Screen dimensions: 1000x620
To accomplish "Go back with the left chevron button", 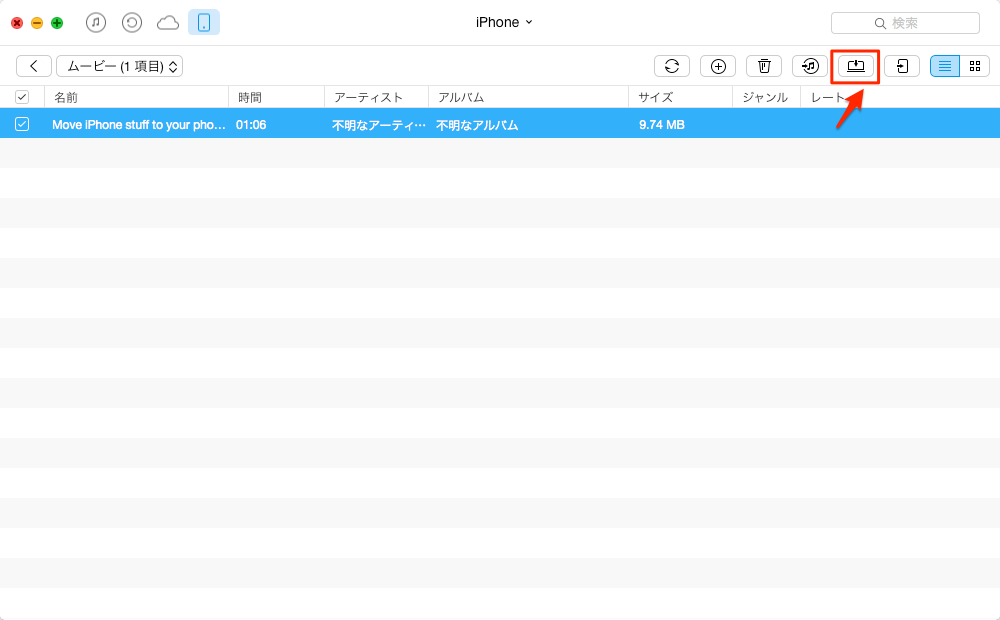I will pyautogui.click(x=34, y=66).
